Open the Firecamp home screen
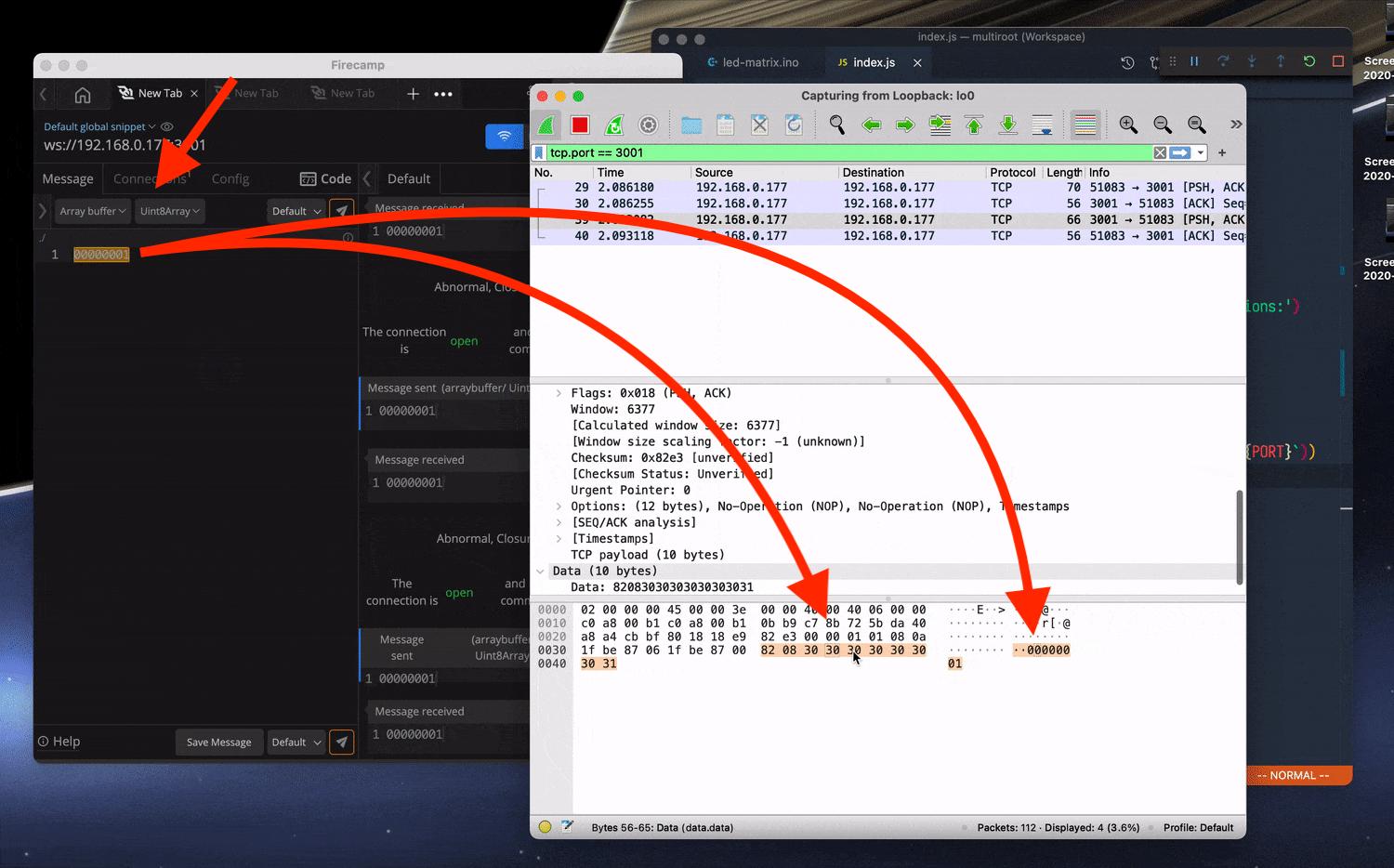The image size is (1394, 868). click(x=83, y=94)
